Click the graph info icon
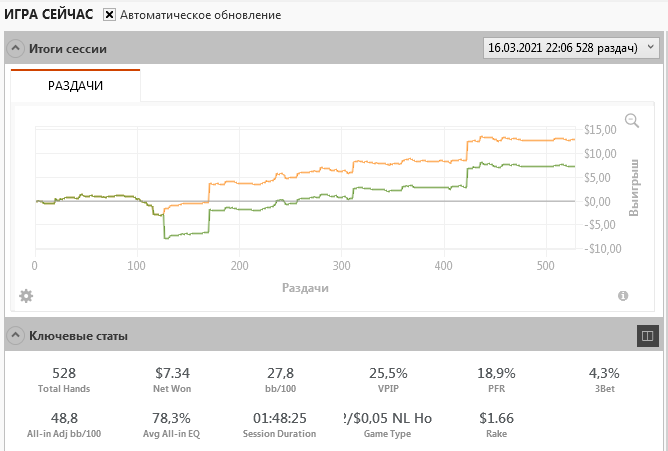 coord(623,296)
